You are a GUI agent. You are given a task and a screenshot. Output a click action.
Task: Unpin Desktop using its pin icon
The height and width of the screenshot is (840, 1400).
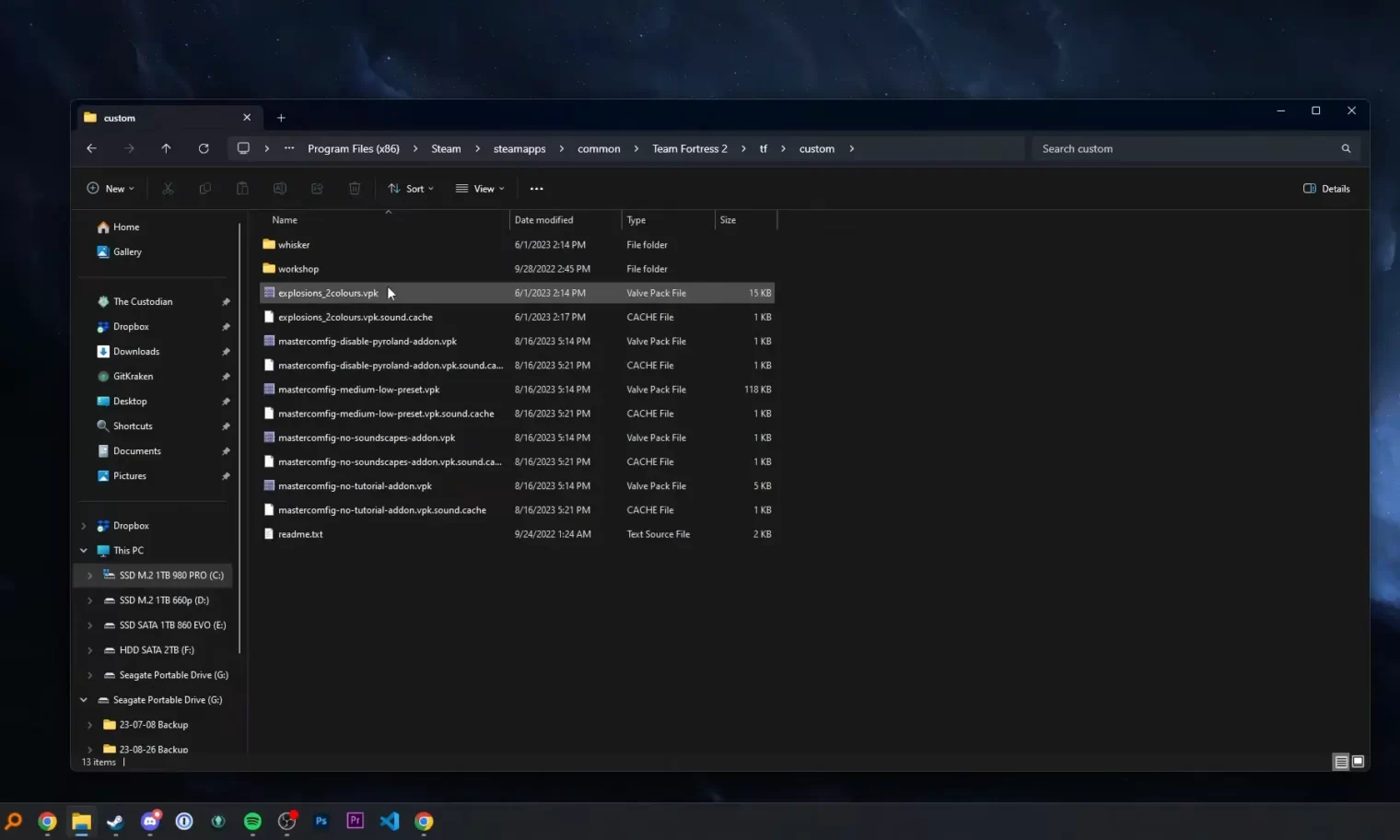pyautogui.click(x=226, y=402)
